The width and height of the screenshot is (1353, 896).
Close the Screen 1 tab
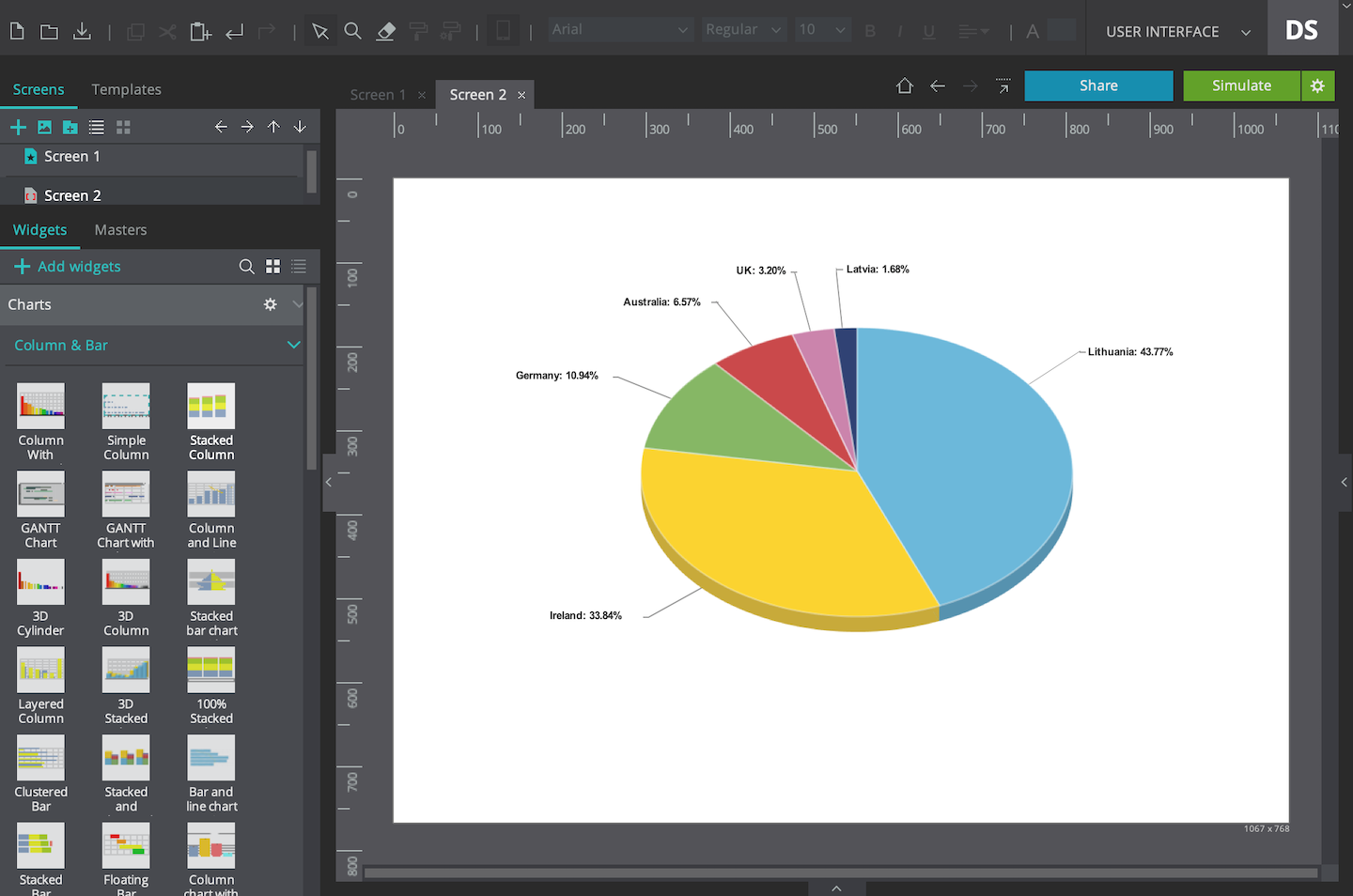(422, 95)
